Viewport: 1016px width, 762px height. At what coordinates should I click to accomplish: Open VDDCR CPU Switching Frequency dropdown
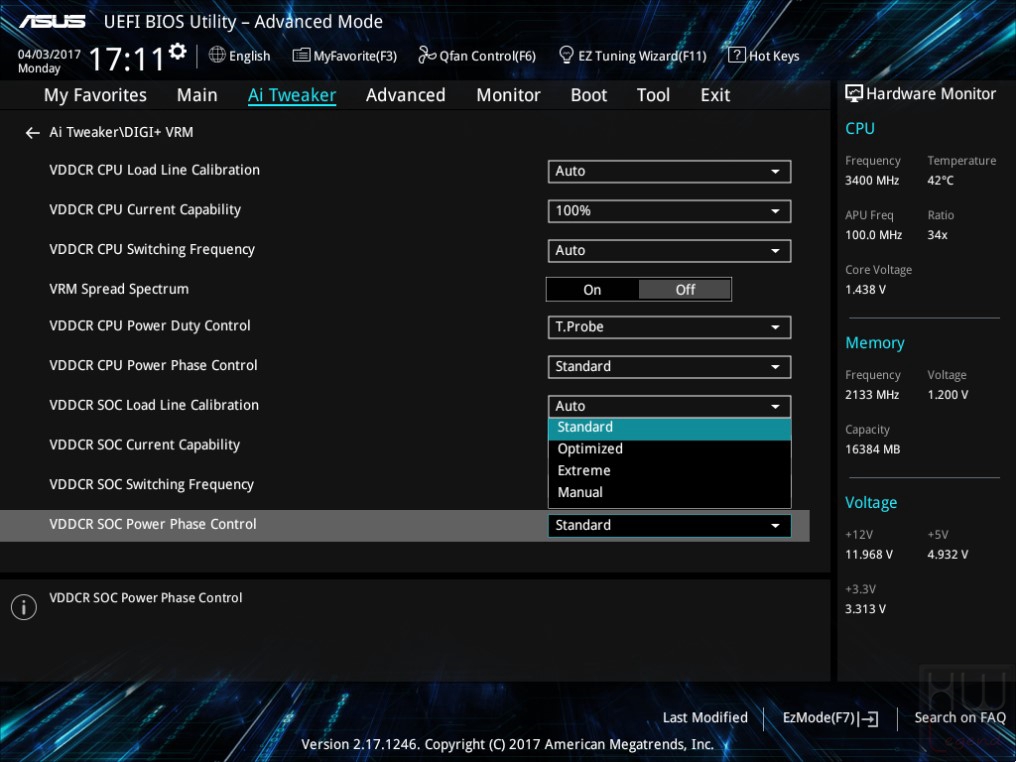pos(669,251)
